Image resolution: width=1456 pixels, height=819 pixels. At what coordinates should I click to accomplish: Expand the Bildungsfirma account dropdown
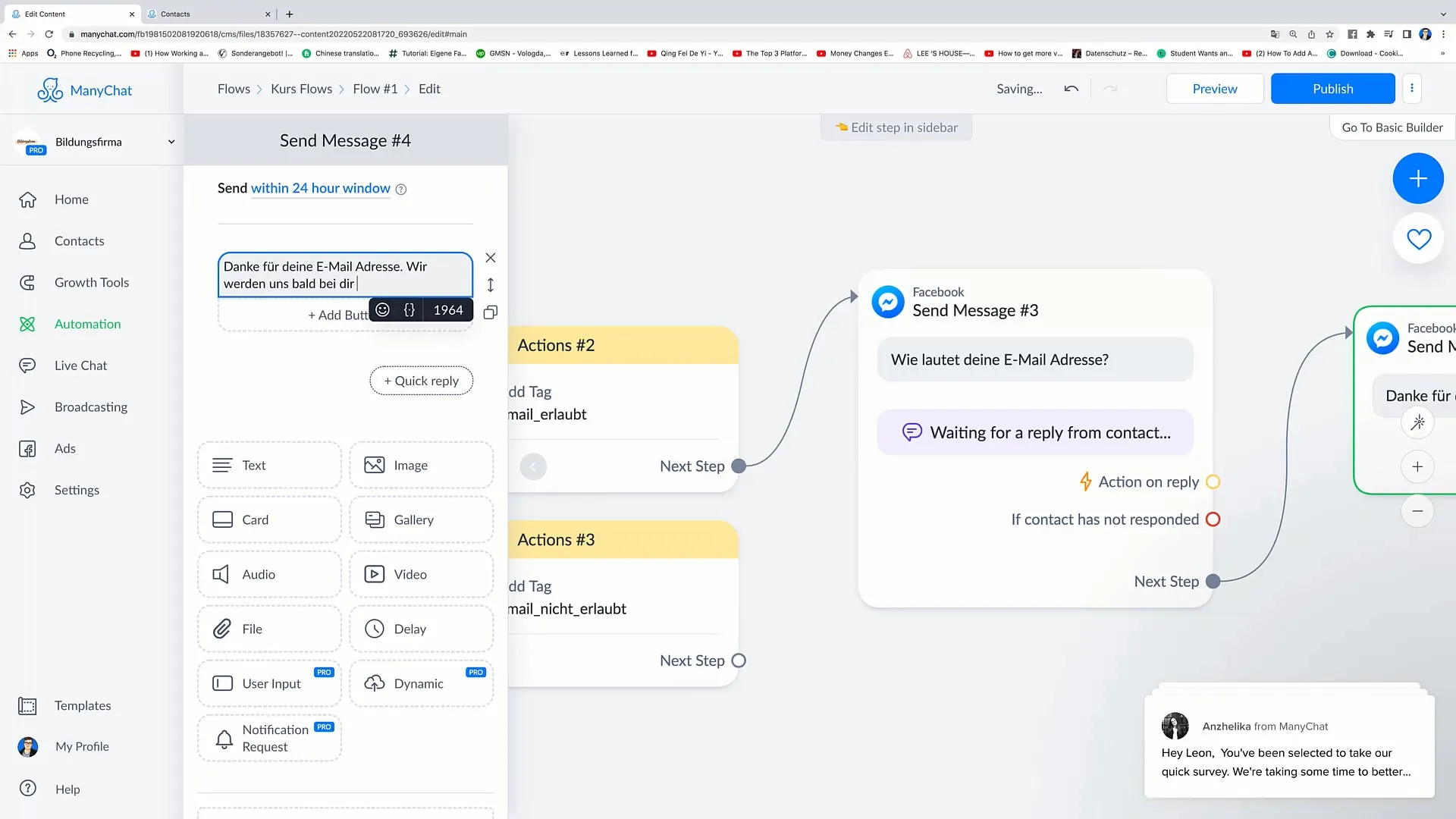click(x=171, y=142)
